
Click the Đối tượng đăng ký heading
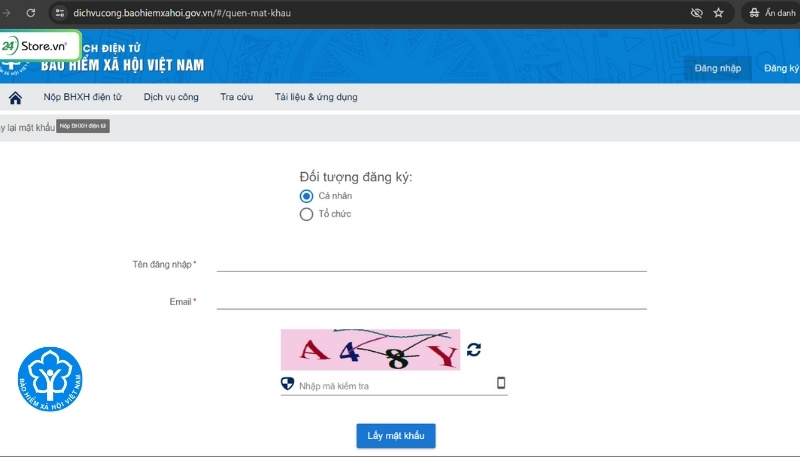click(356, 177)
